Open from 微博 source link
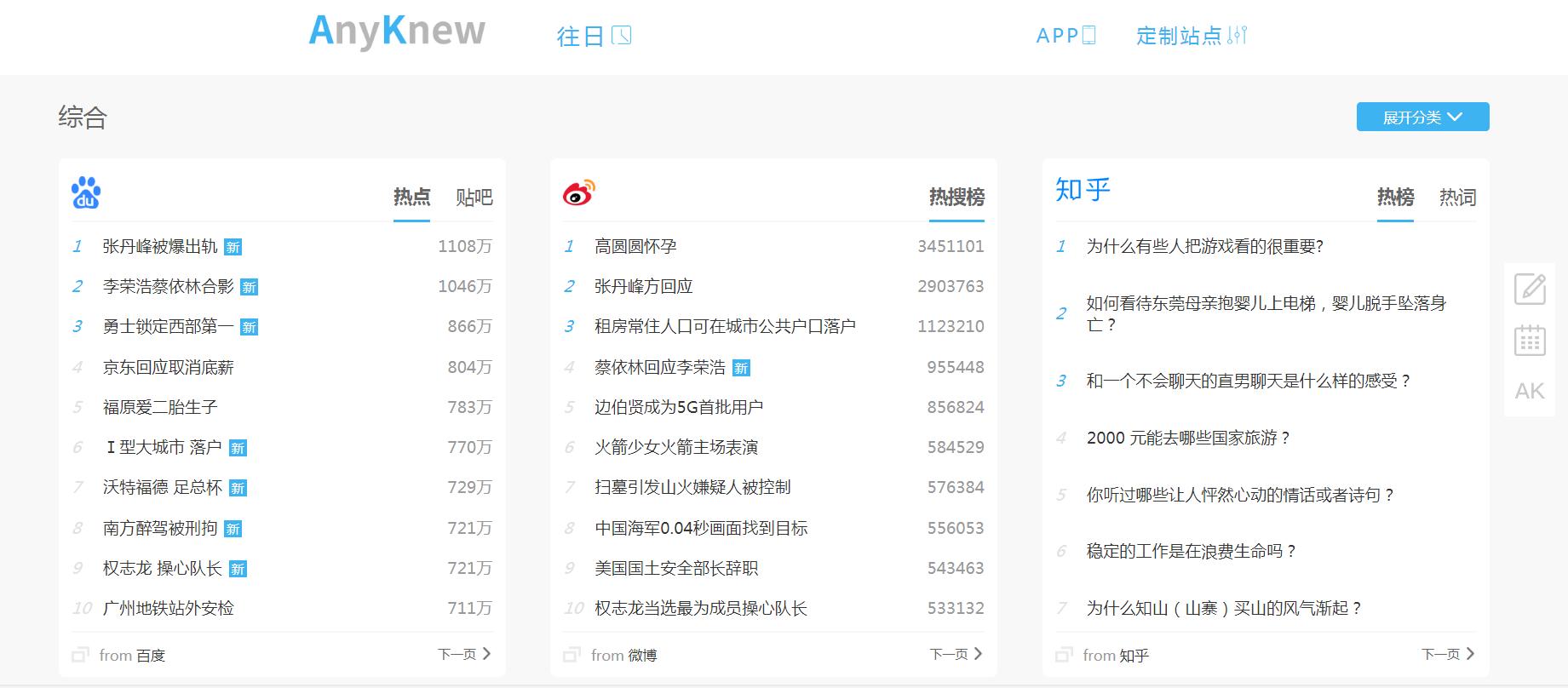 pos(624,656)
